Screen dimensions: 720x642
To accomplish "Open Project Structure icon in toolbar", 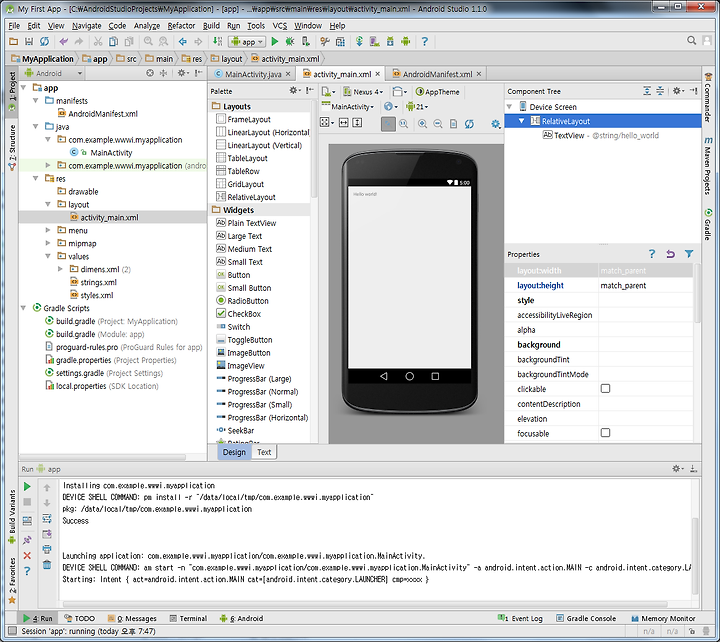I will pyautogui.click(x=340, y=42).
